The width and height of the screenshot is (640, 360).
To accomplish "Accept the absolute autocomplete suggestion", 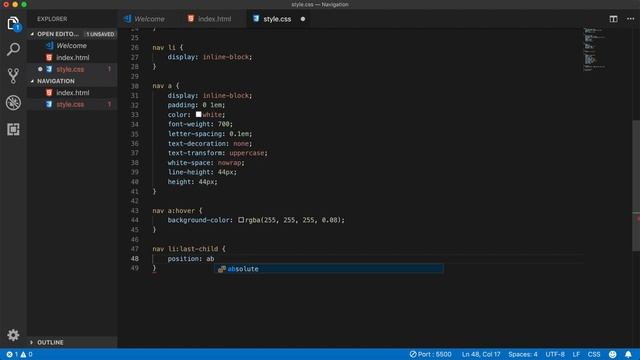I will pos(329,269).
